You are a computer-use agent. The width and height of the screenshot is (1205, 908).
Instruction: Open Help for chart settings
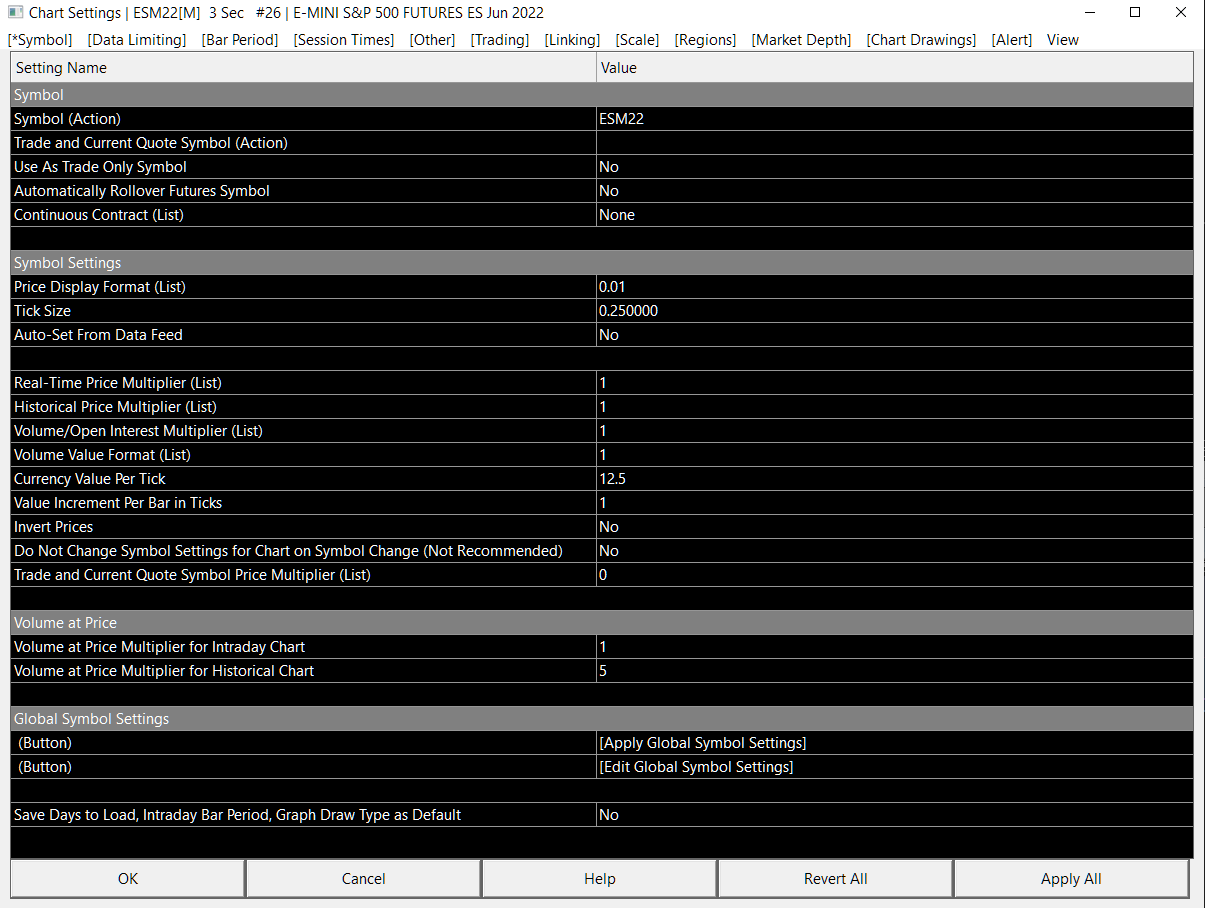pos(600,879)
